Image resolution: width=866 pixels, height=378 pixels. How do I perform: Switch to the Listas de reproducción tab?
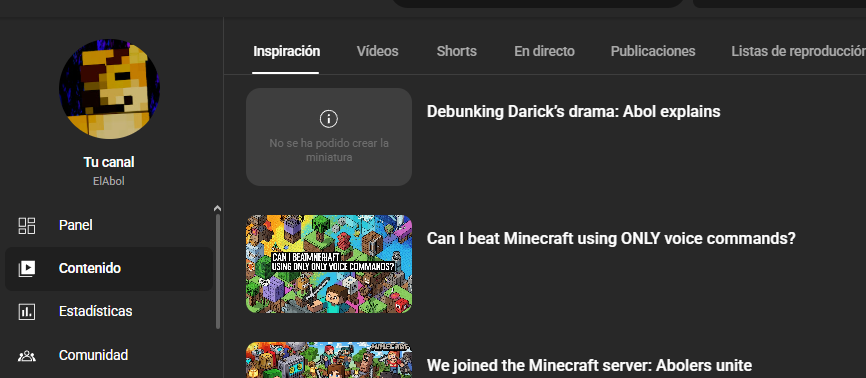[x=798, y=51]
